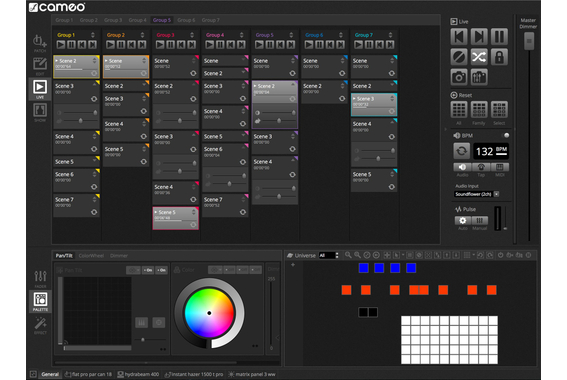Viewport: 567px width, 380px height.
Task: Open the Universe All selector
Action: coord(328,255)
